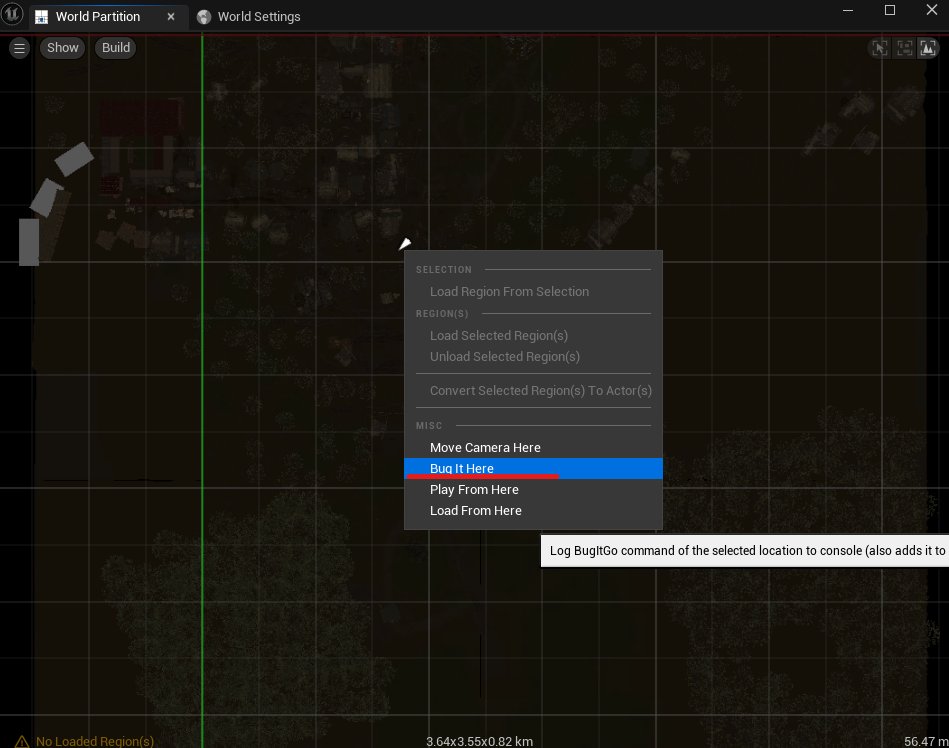This screenshot has width=949, height=748.
Task: Click the 3.64x3.55x0.82 km world size text
Action: click(479, 741)
